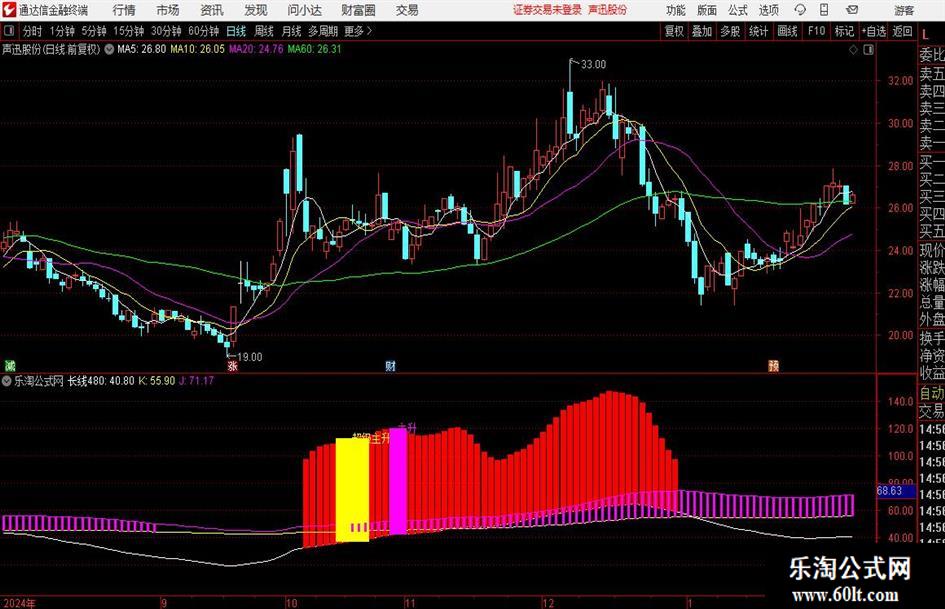
Task: Open the 资讯 menu
Action: point(212,10)
